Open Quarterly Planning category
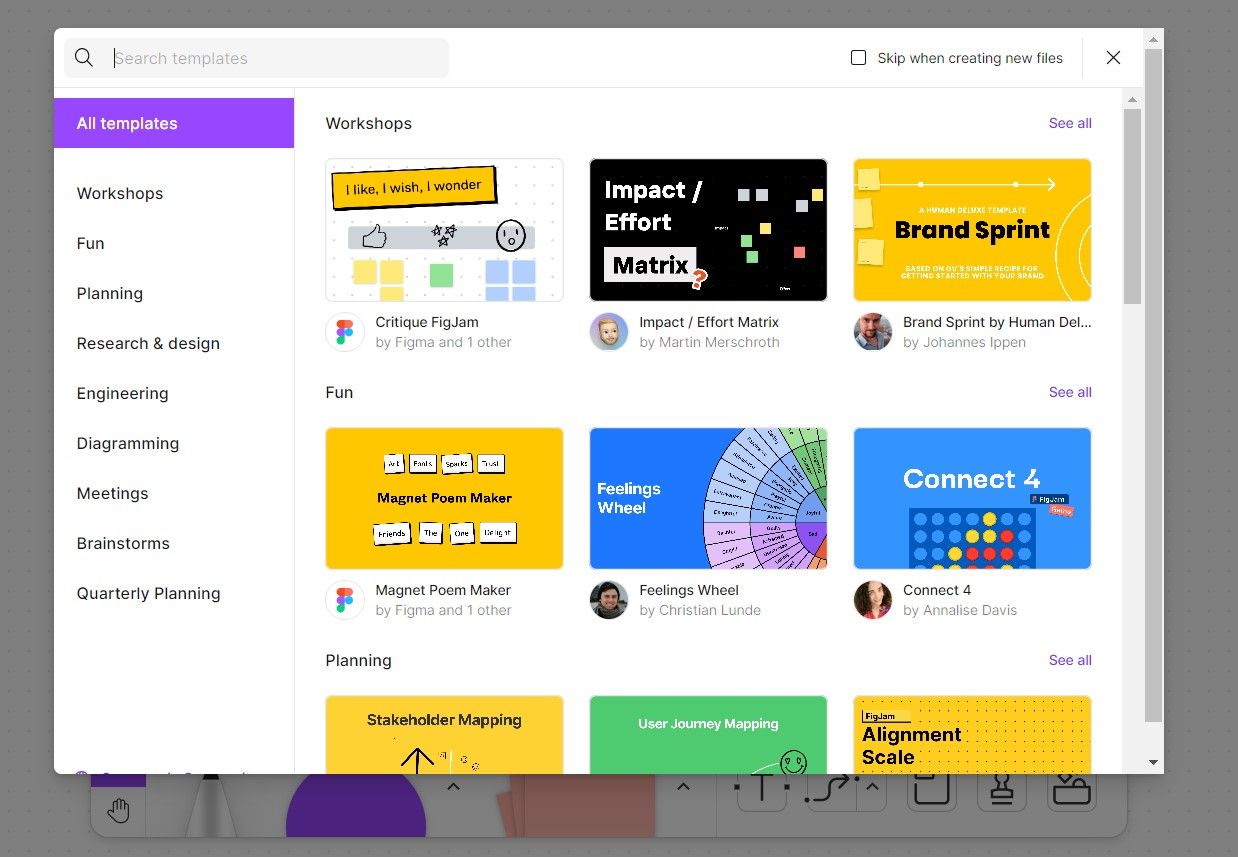 148,593
